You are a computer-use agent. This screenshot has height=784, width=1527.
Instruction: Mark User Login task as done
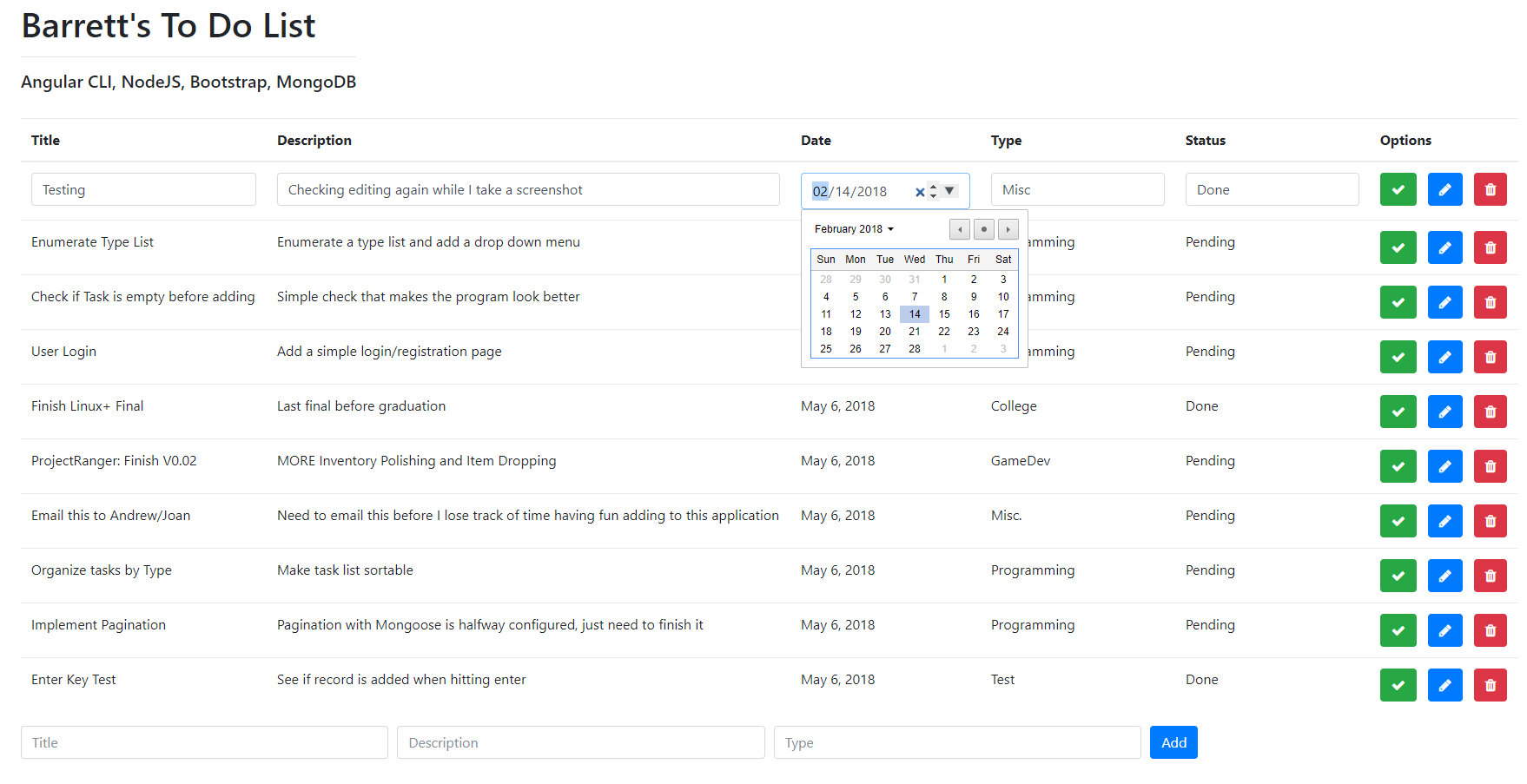coord(1398,357)
